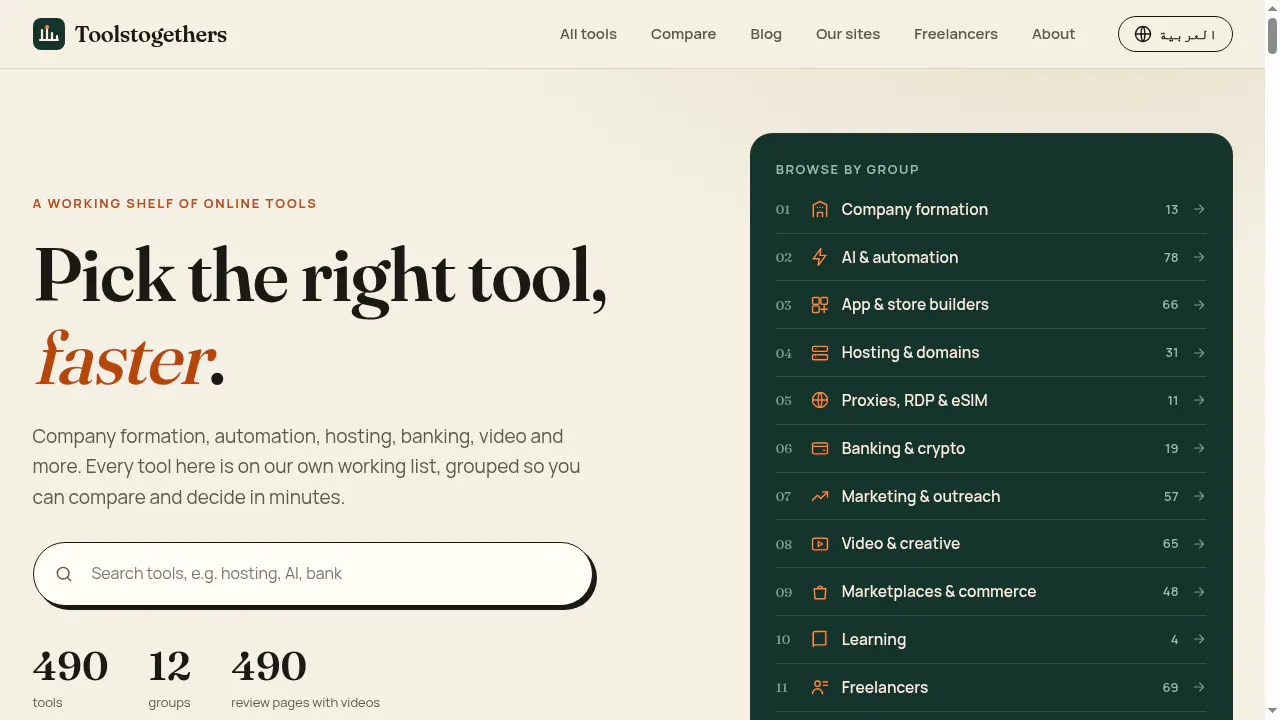This screenshot has height=720, width=1280.
Task: Open the Banking & crypto group
Action: [x=991, y=448]
